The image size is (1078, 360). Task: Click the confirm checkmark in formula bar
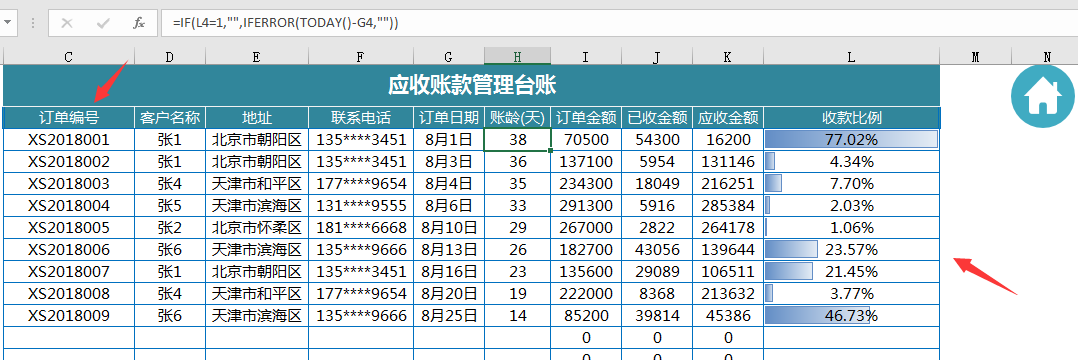[x=103, y=23]
